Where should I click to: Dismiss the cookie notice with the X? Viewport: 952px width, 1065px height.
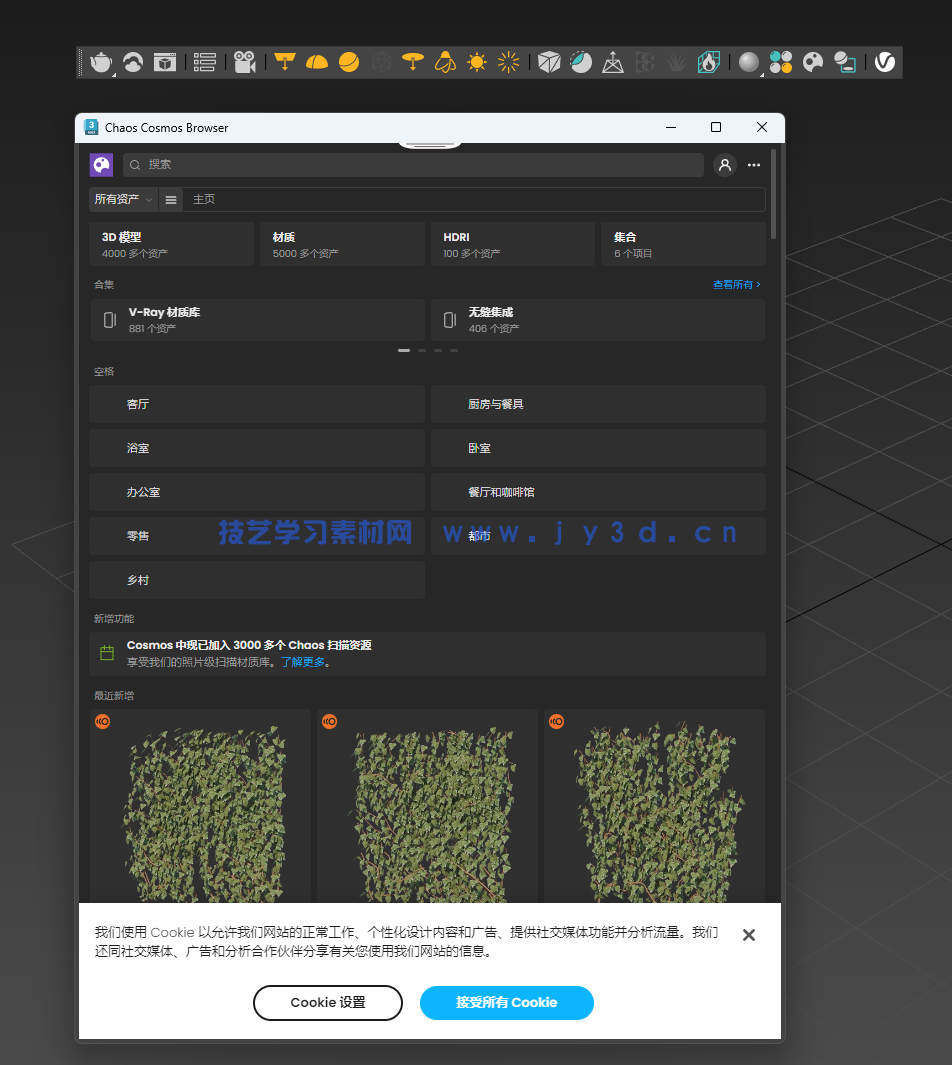point(748,935)
